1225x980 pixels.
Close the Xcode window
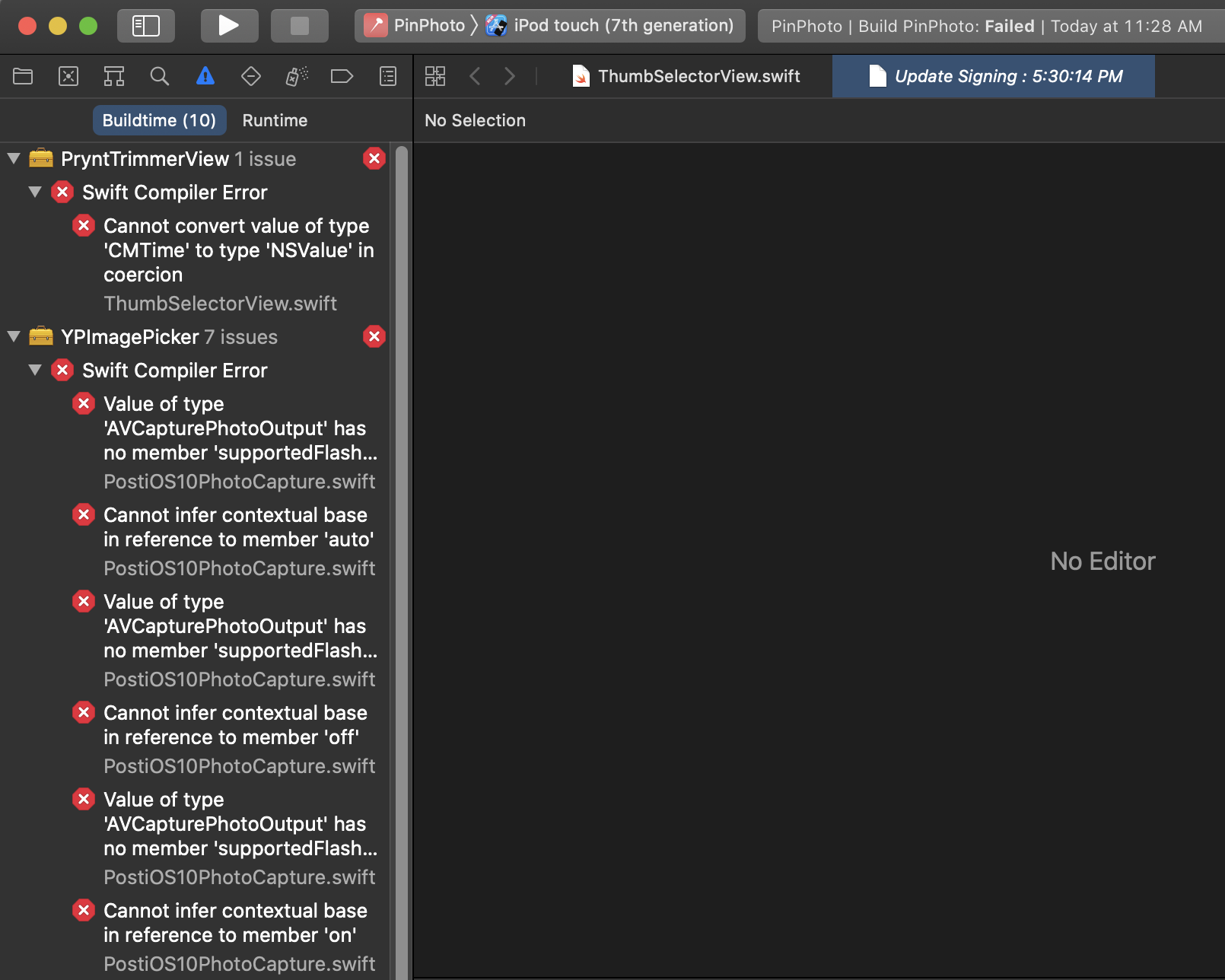pos(27,26)
